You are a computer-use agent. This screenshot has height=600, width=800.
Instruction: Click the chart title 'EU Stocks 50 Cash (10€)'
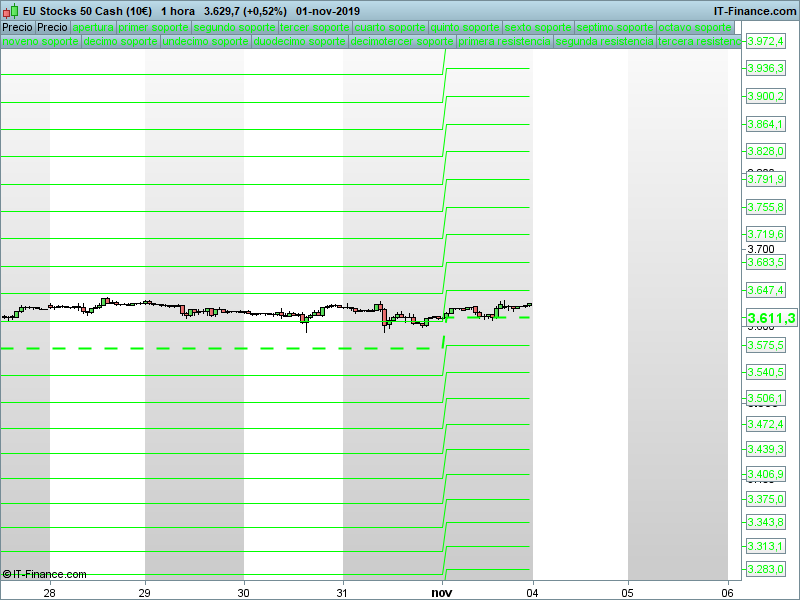coord(87,11)
